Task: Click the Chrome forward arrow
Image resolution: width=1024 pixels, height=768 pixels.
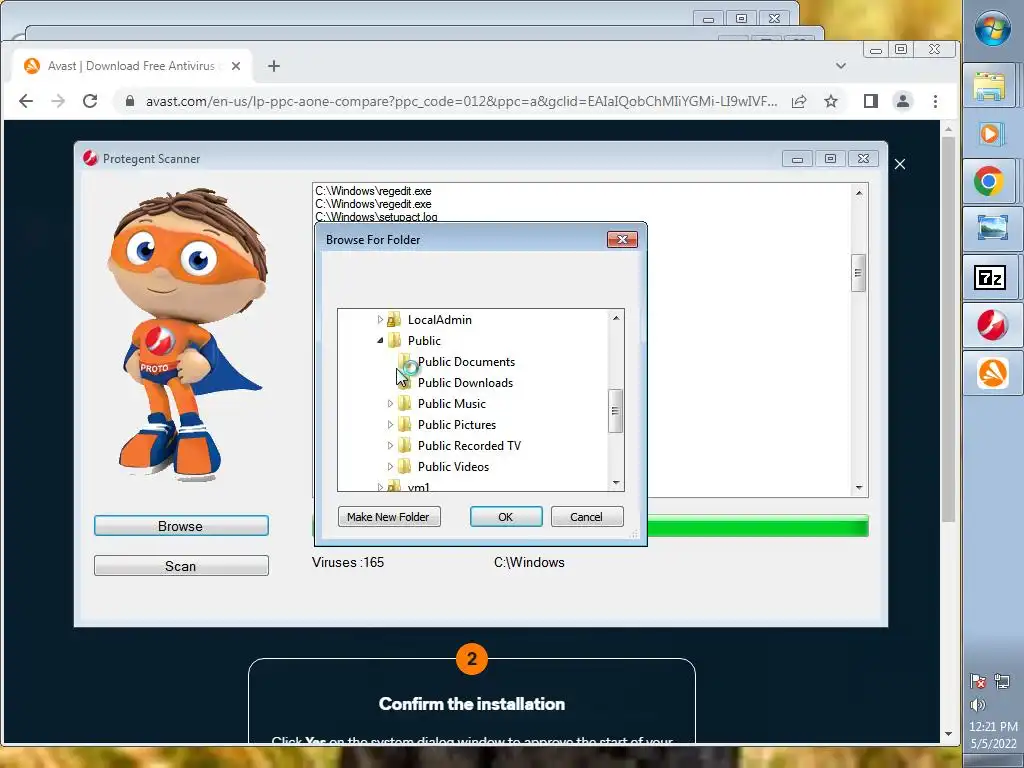Action: point(58,101)
